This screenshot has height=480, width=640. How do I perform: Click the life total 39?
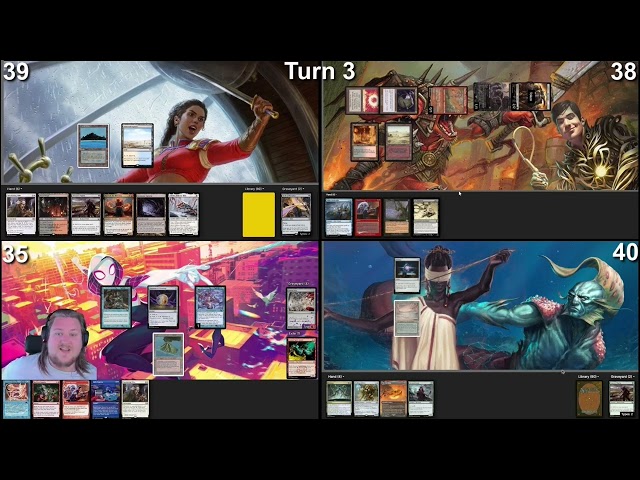click(16, 71)
